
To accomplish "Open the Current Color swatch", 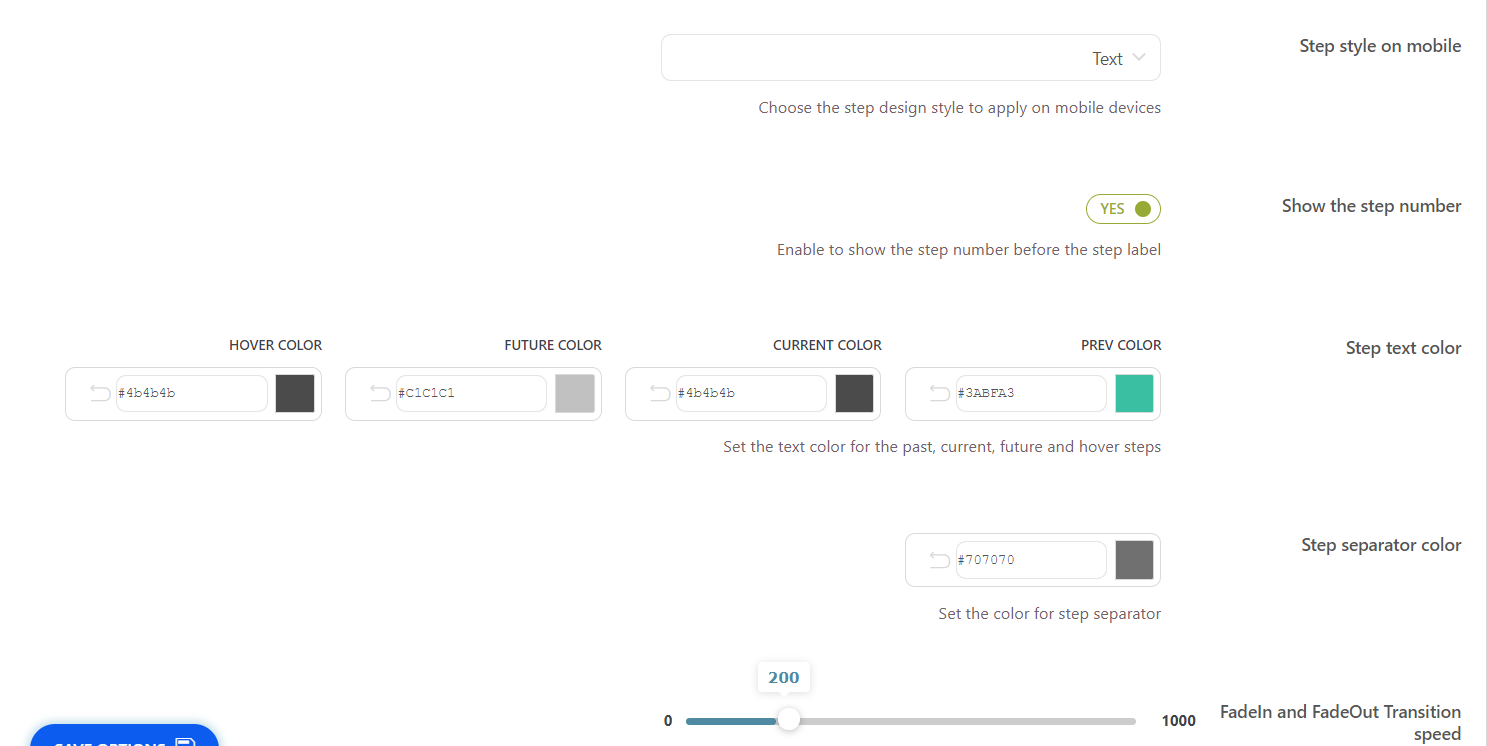I will tap(855, 393).
